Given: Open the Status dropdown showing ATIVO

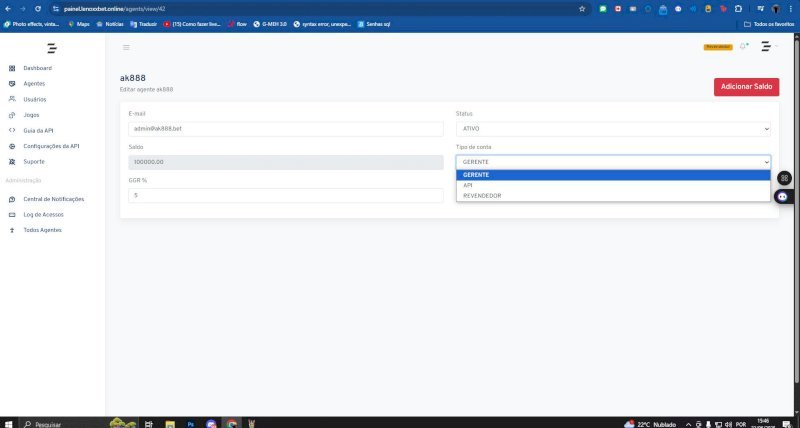Looking at the screenshot, I should 613,129.
